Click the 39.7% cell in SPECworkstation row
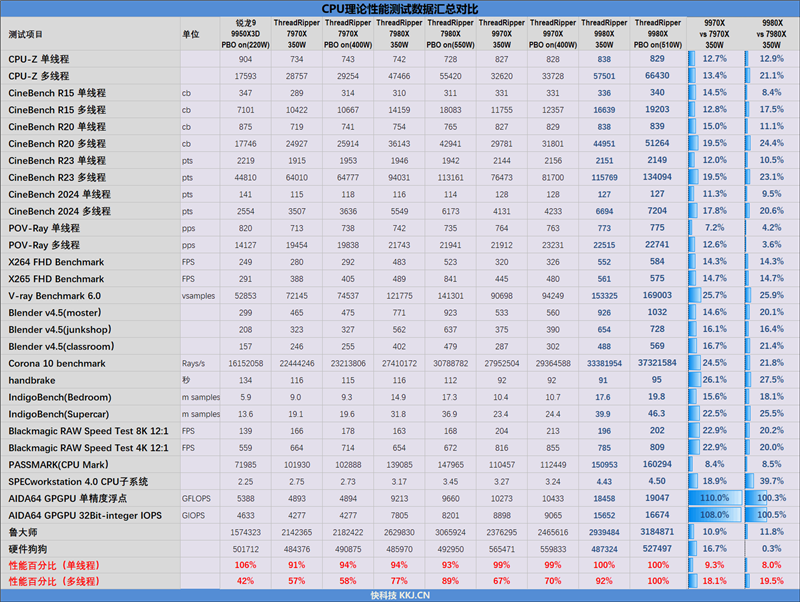This screenshot has height=602, width=800. coord(771,481)
